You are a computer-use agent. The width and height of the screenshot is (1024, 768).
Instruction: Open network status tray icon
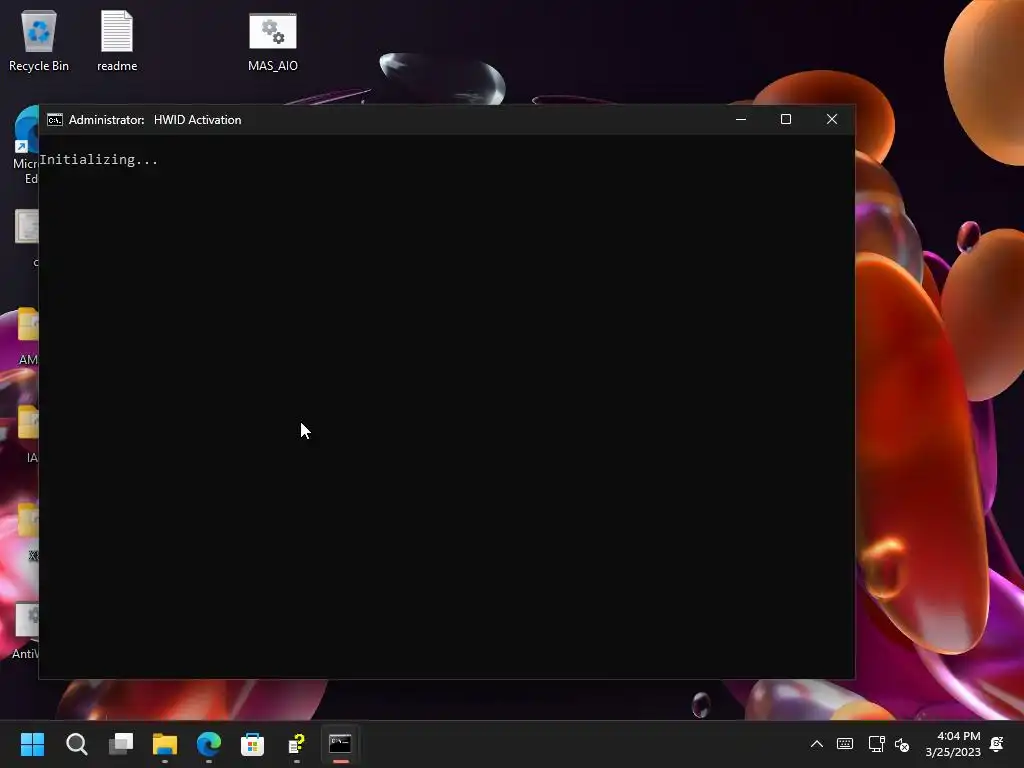[876, 744]
